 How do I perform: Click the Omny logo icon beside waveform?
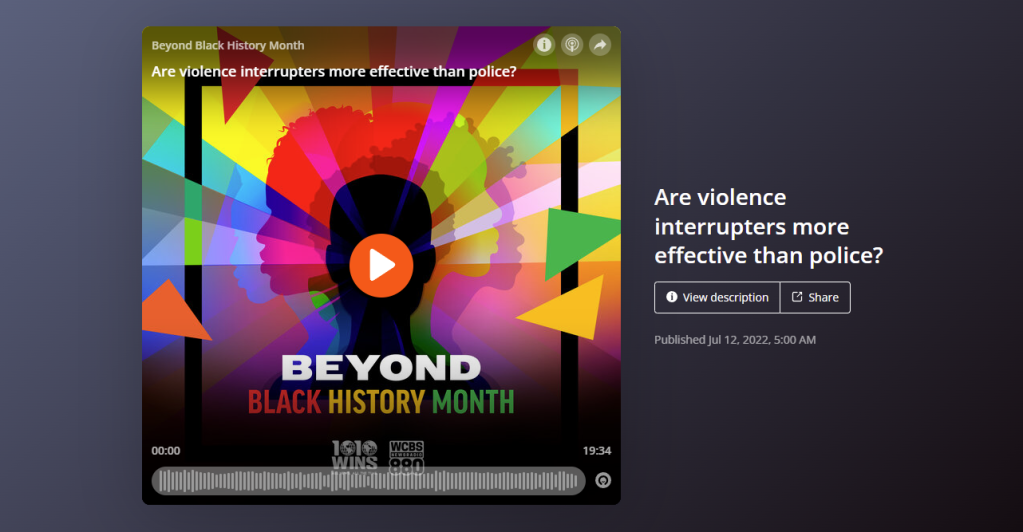pyautogui.click(x=603, y=481)
